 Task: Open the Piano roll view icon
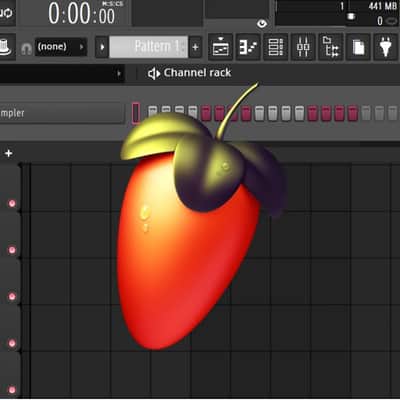248,47
